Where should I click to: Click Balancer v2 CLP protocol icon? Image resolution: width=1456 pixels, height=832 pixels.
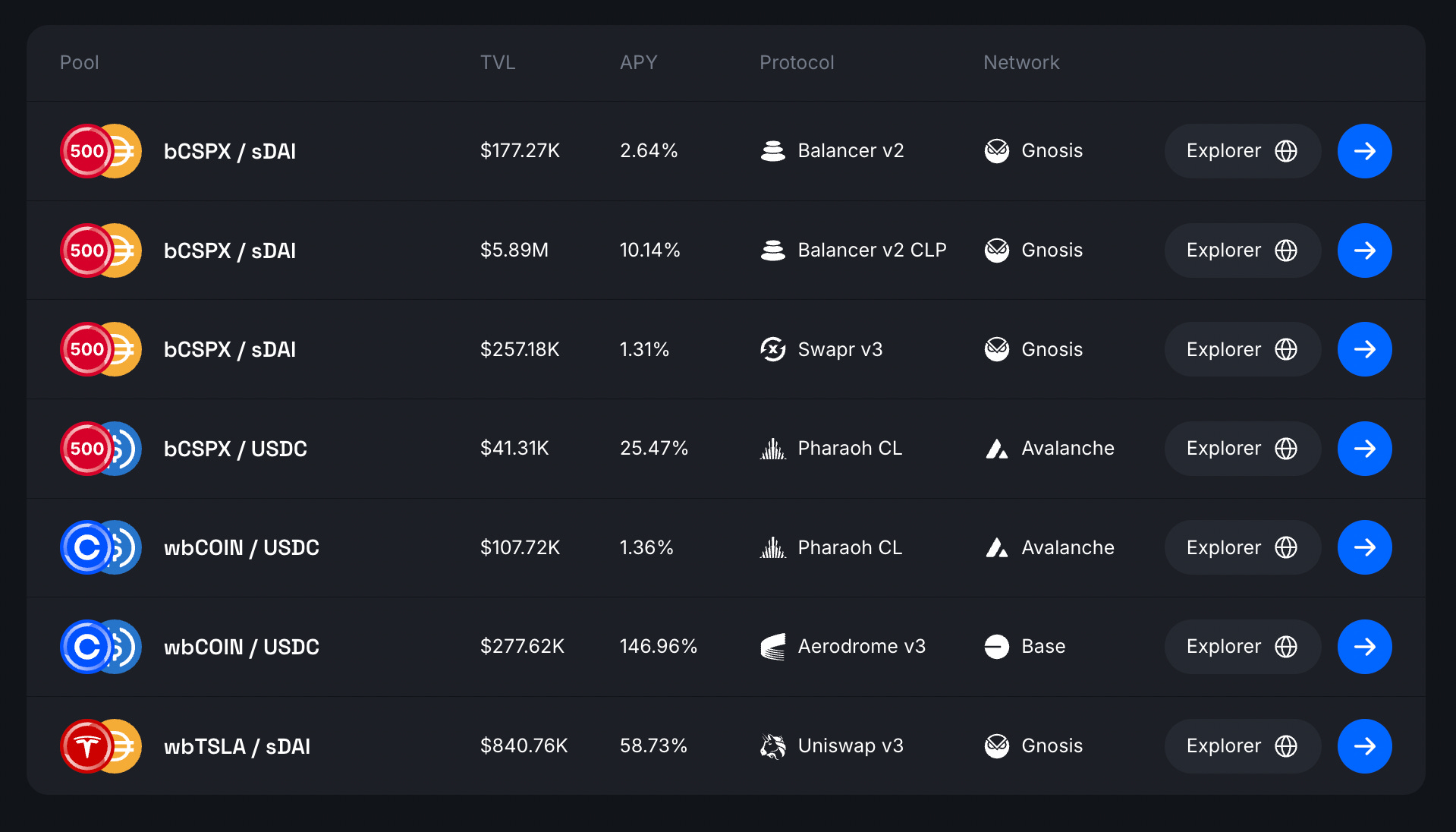[772, 251]
